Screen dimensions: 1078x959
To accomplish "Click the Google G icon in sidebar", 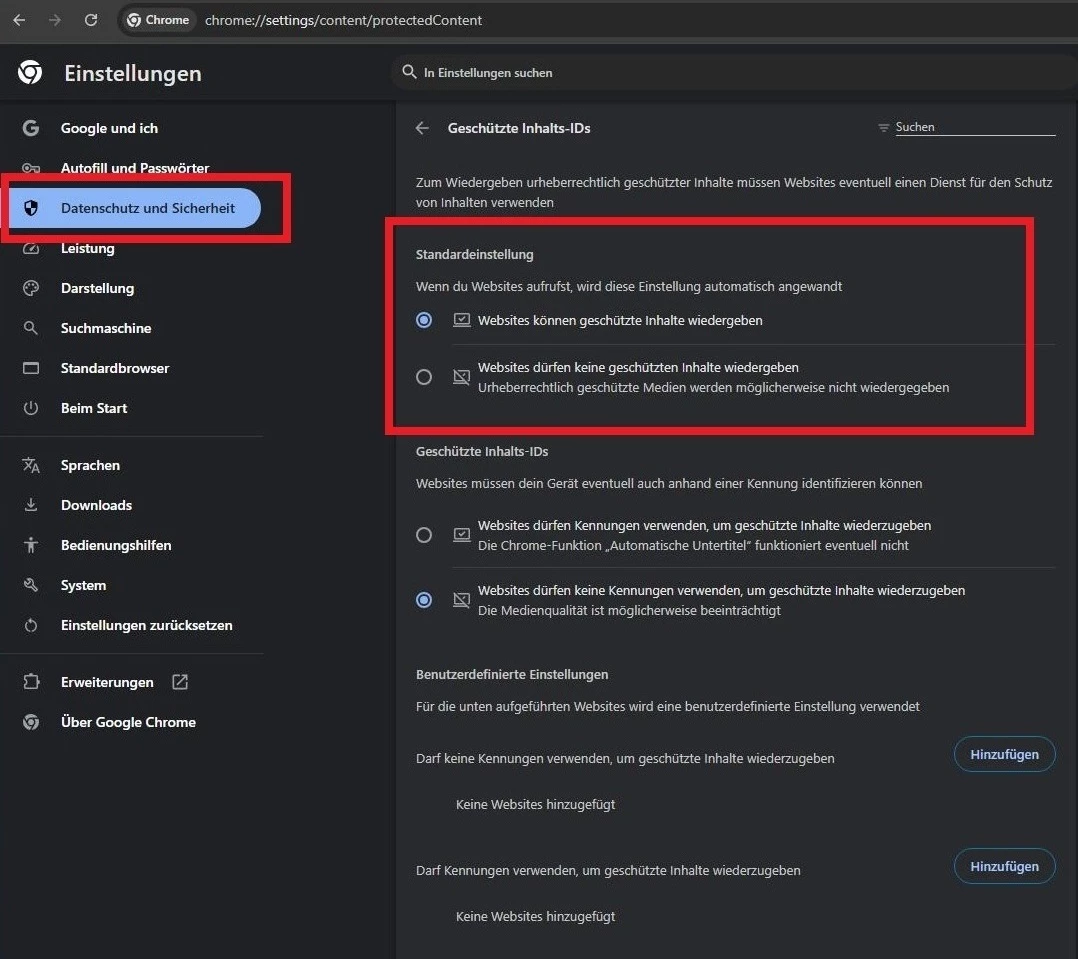I will click(x=30, y=128).
